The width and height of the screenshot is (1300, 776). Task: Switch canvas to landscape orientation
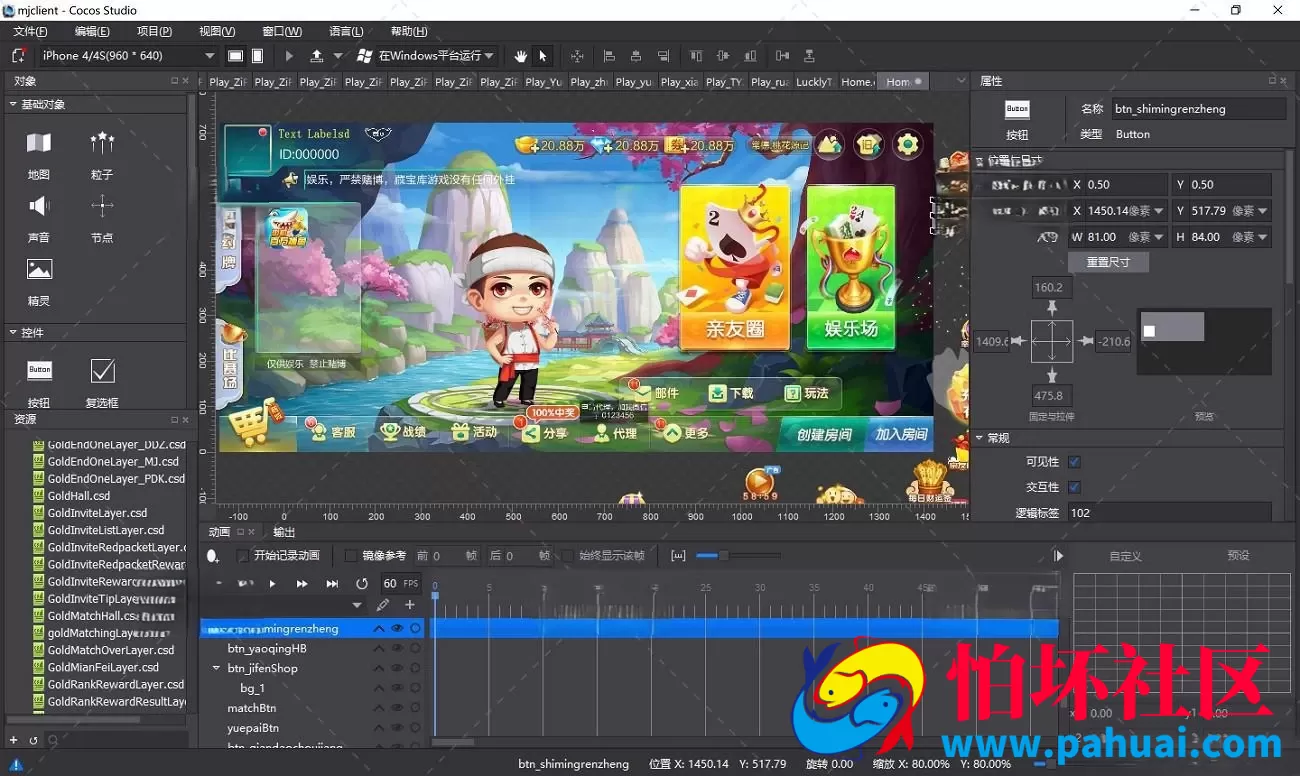[x=235, y=56]
